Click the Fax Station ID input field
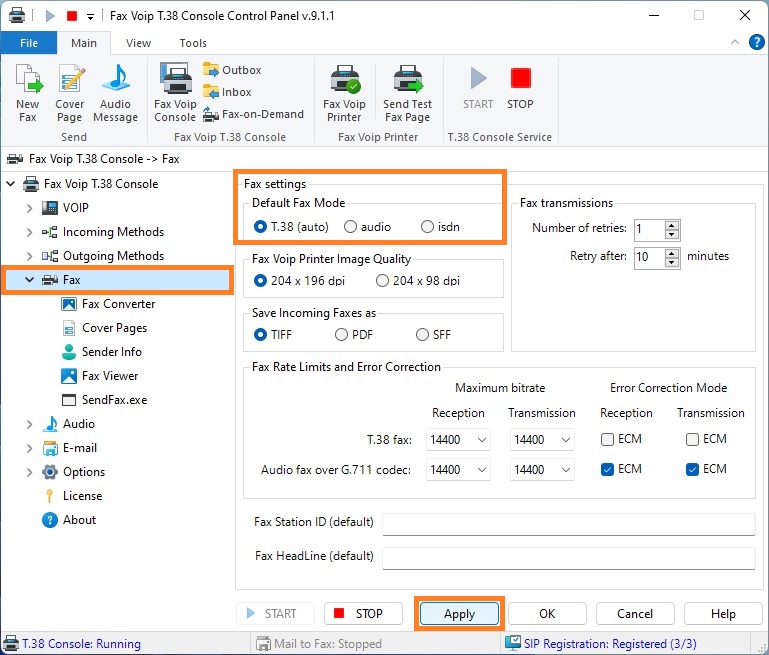Viewport: 769px width, 655px height. pyautogui.click(x=568, y=524)
